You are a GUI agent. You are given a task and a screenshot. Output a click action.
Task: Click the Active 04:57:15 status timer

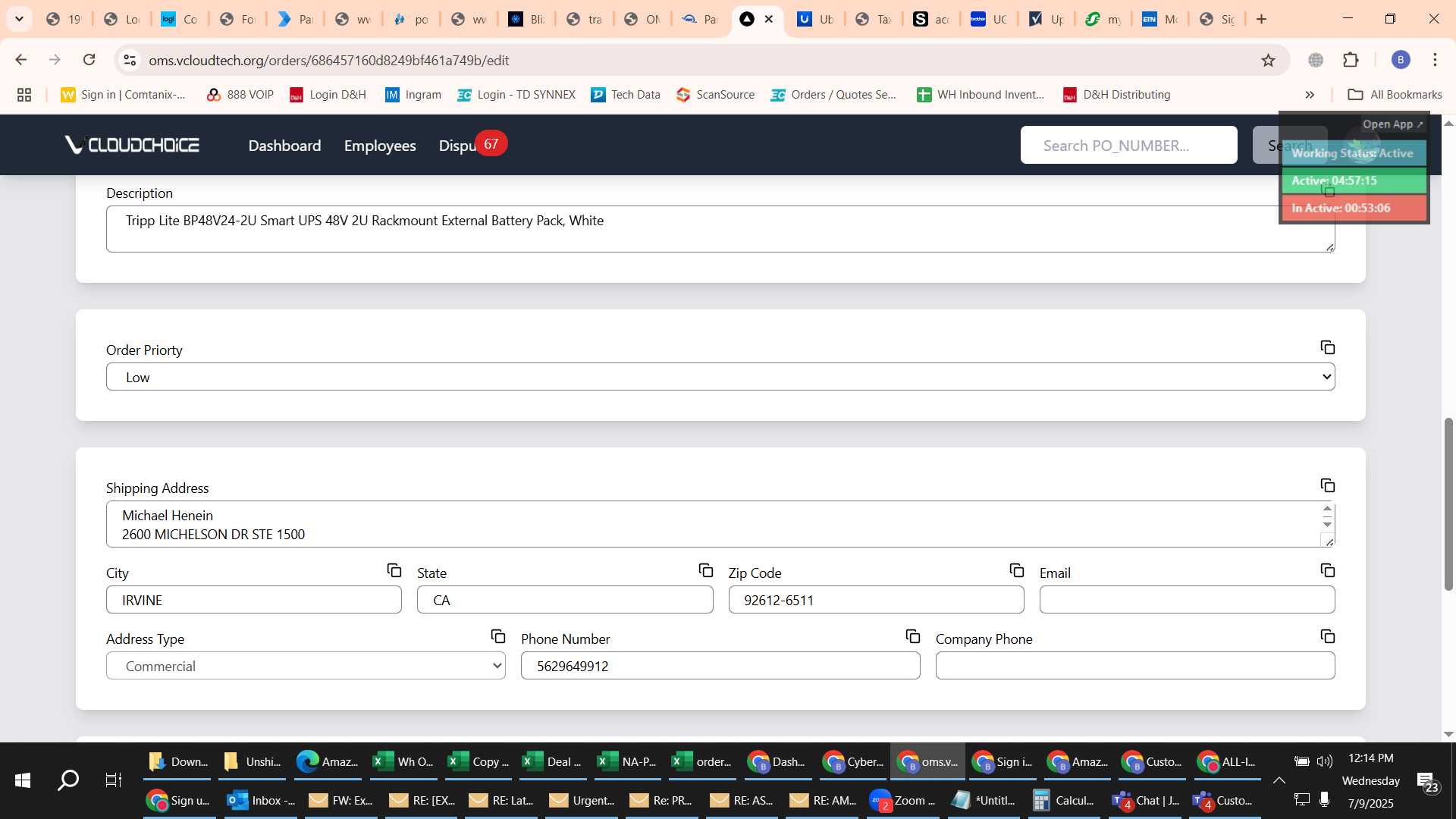(x=1354, y=180)
